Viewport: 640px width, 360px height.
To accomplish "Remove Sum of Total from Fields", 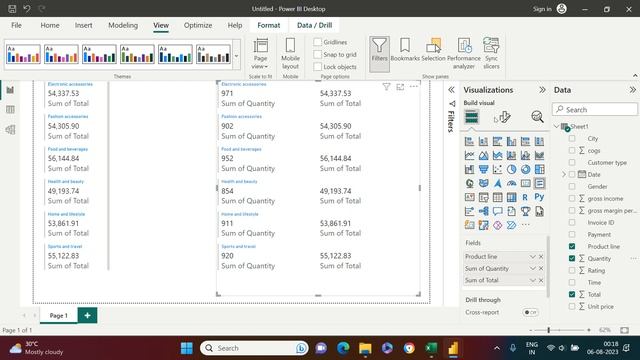I will 541,280.
